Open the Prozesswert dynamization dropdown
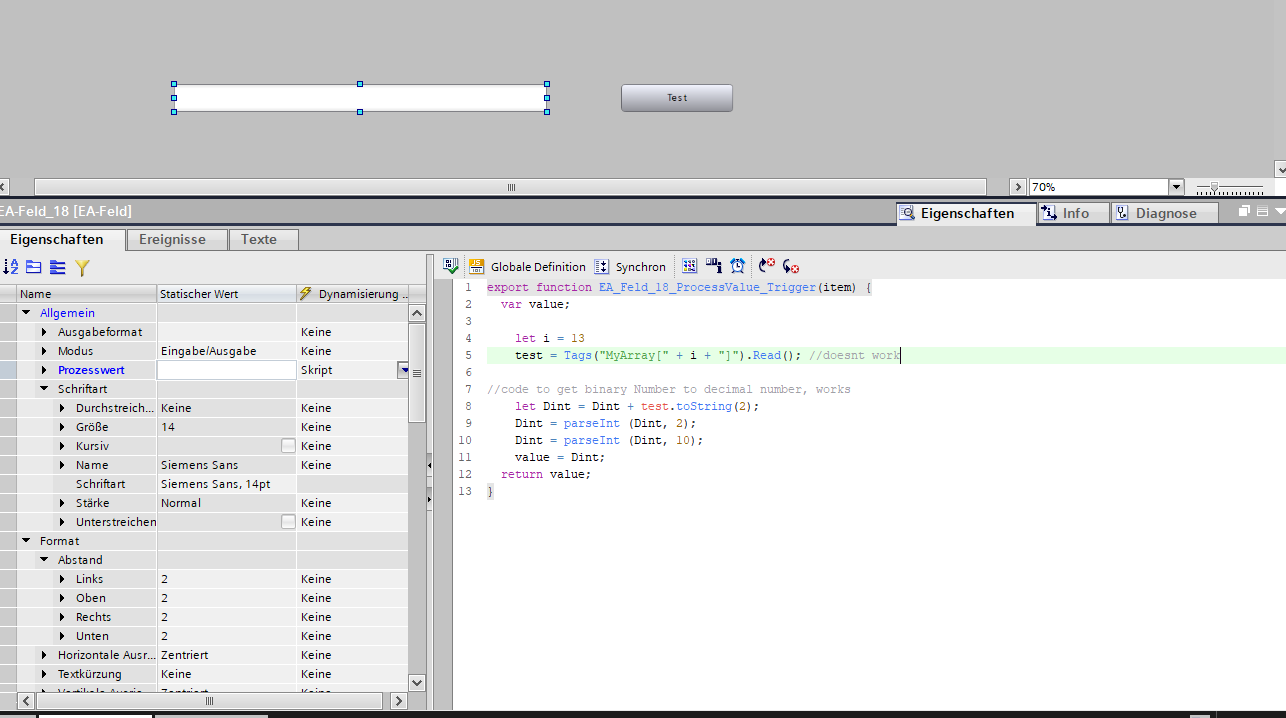This screenshot has height=718, width=1286. coord(404,370)
